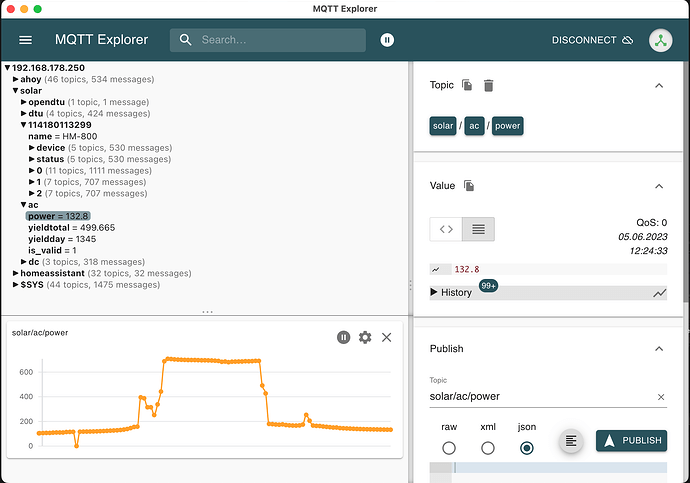The height and width of the screenshot is (483, 690).
Task: Expand the 0 channel node
Action: click(x=32, y=171)
